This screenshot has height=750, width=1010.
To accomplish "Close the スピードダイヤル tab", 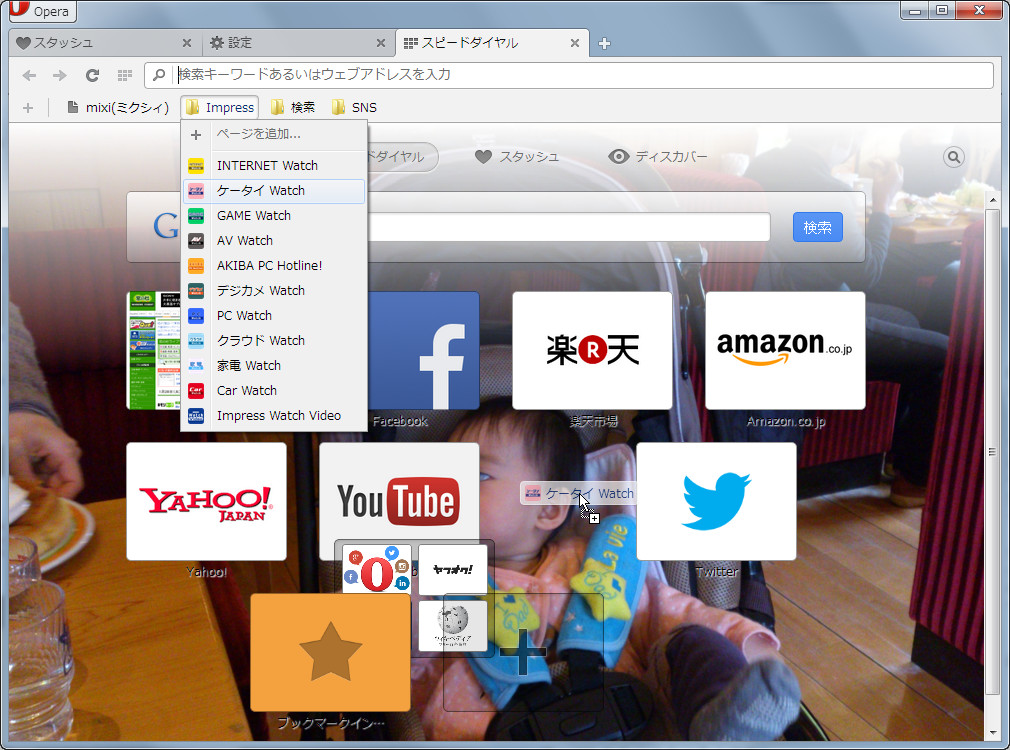I will 575,43.
